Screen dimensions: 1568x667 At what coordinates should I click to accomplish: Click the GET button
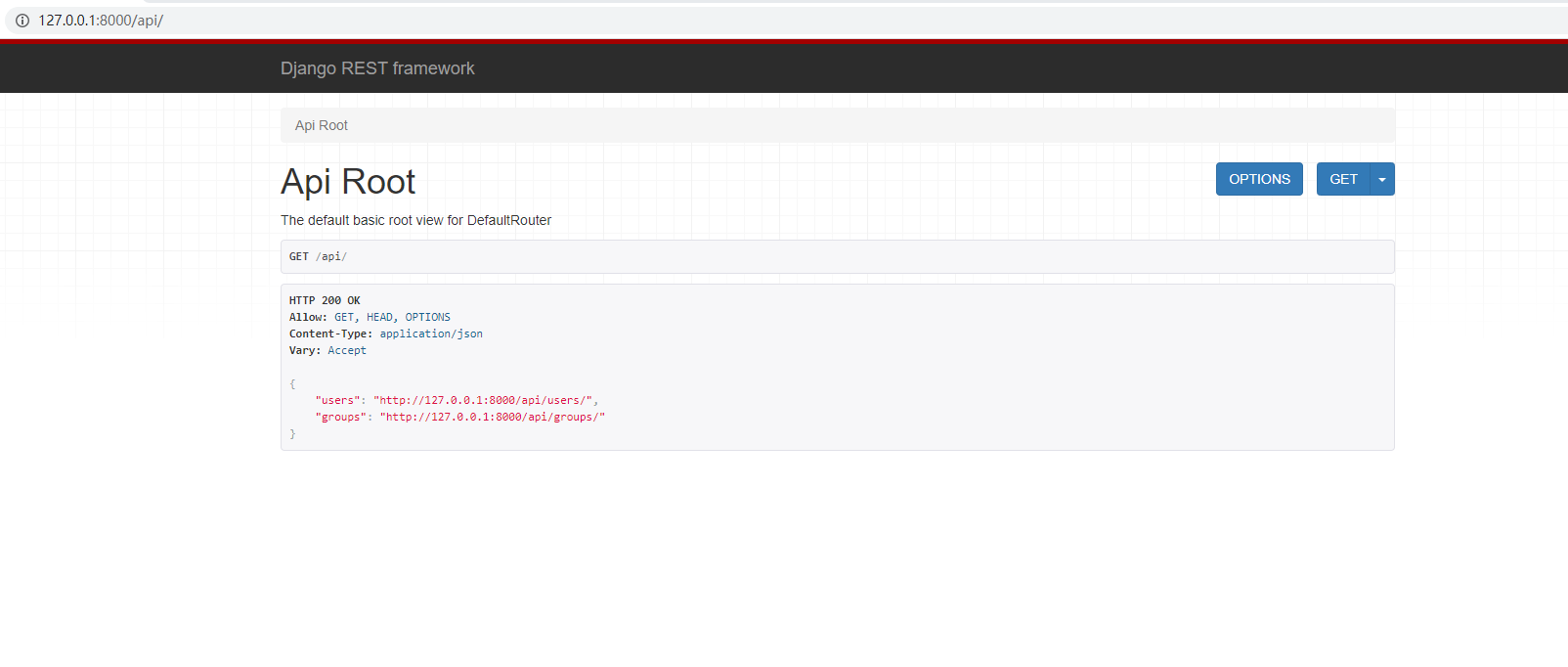[1343, 179]
